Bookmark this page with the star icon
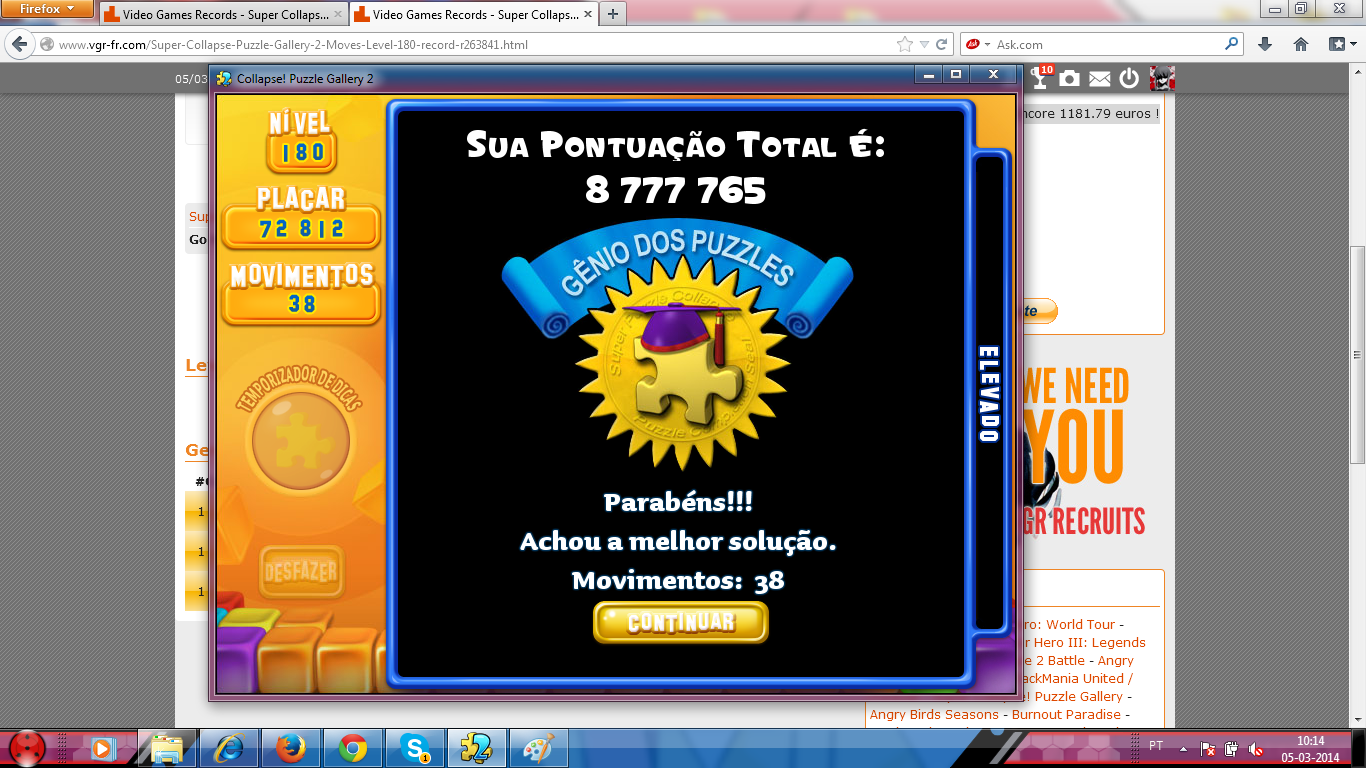 coord(905,44)
